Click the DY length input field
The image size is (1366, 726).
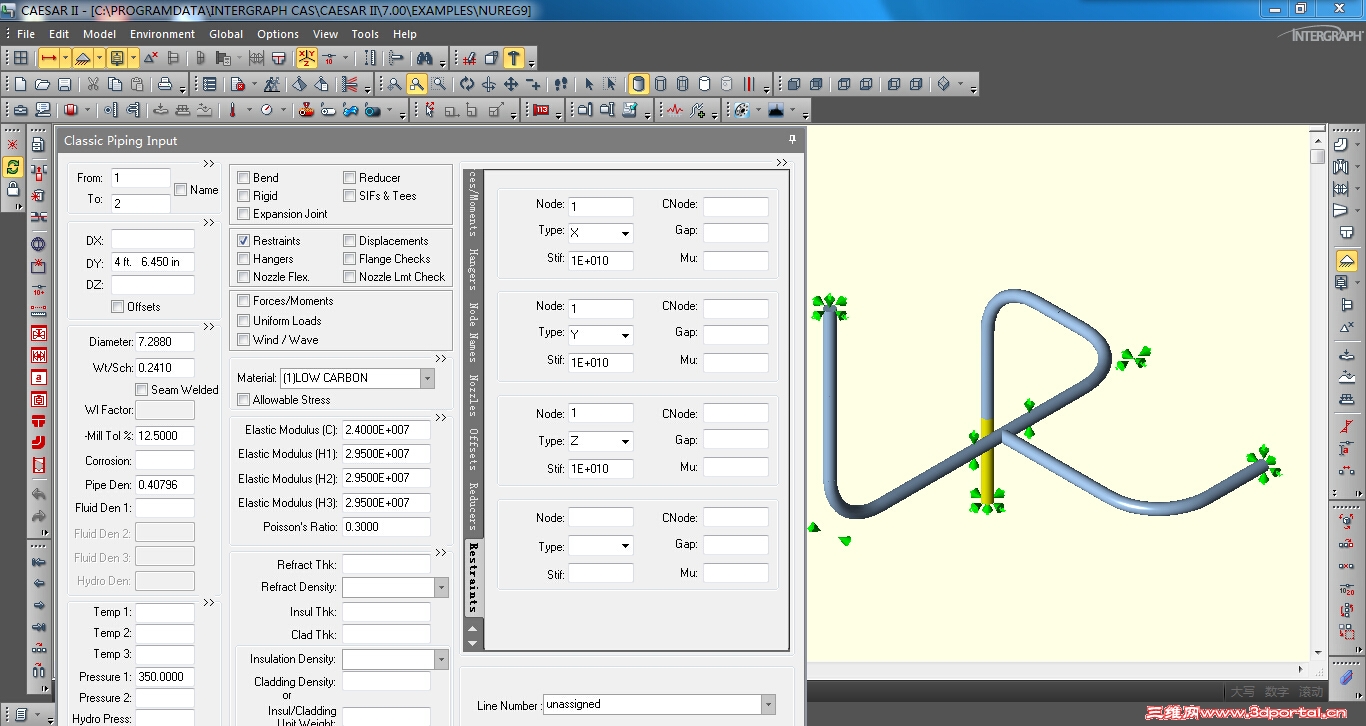153,262
